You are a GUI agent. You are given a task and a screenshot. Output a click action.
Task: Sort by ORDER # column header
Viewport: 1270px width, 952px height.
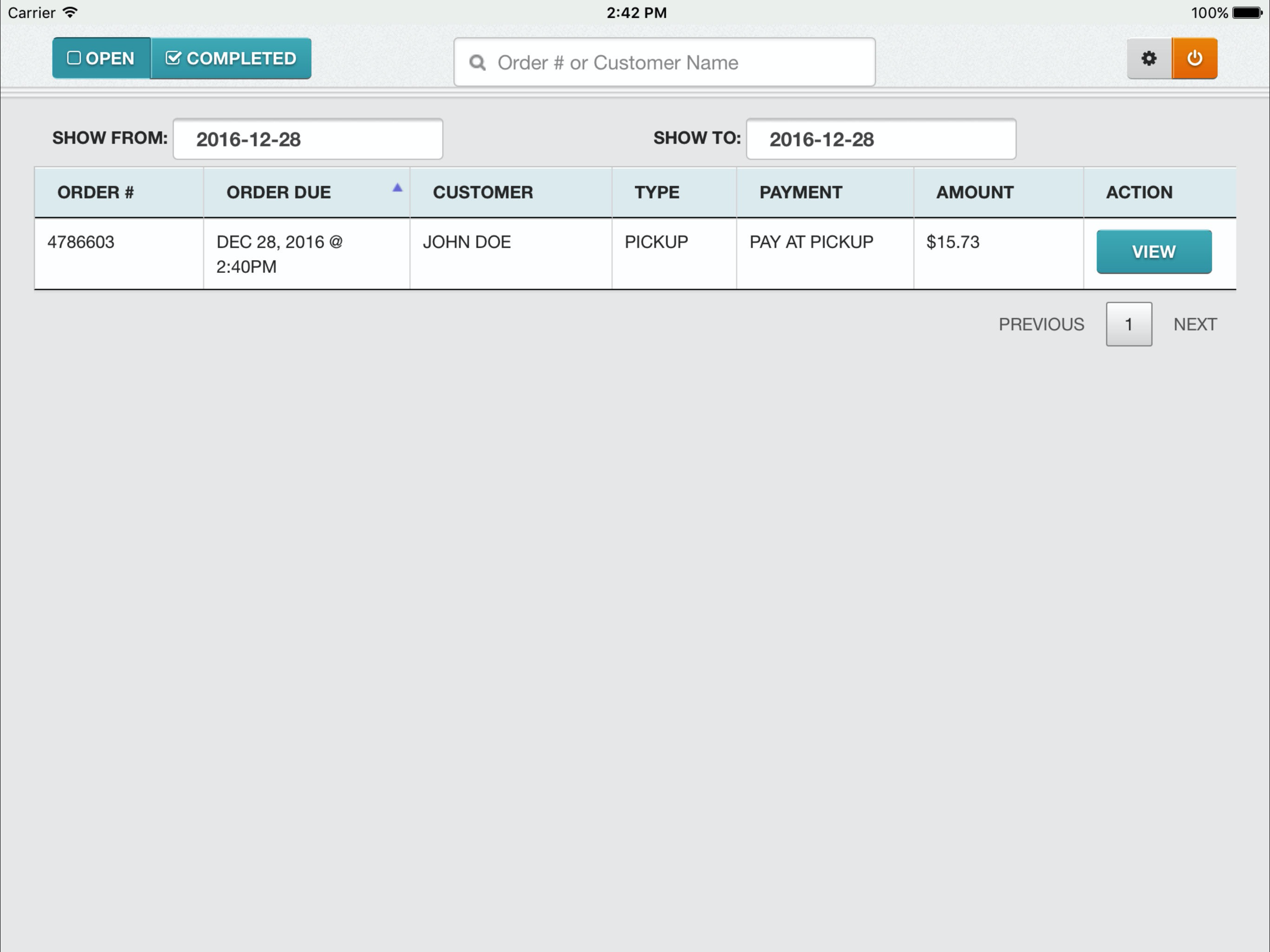[x=119, y=192]
